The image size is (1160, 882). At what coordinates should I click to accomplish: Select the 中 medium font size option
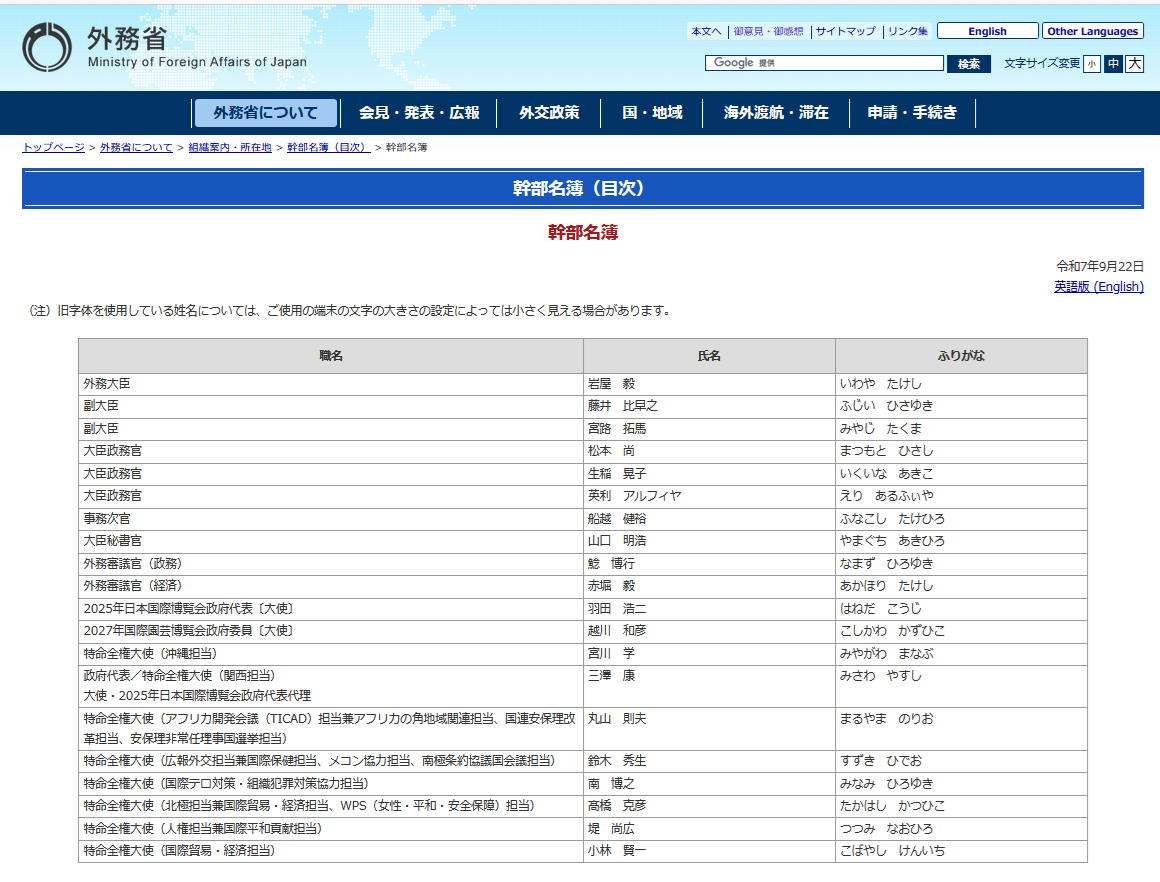[x=1113, y=63]
